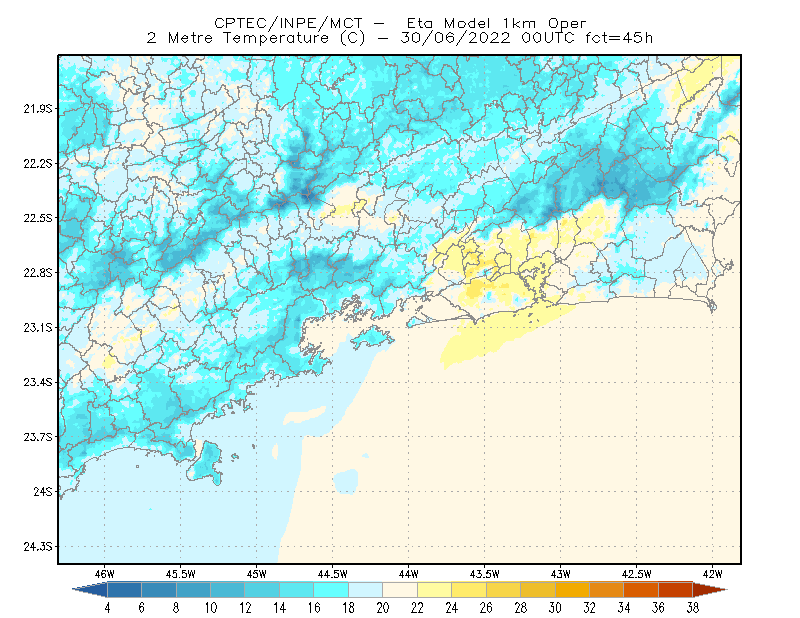The image size is (800, 618).
Task: Click the light yellow swatch between 22 and 24
Action: point(435,590)
